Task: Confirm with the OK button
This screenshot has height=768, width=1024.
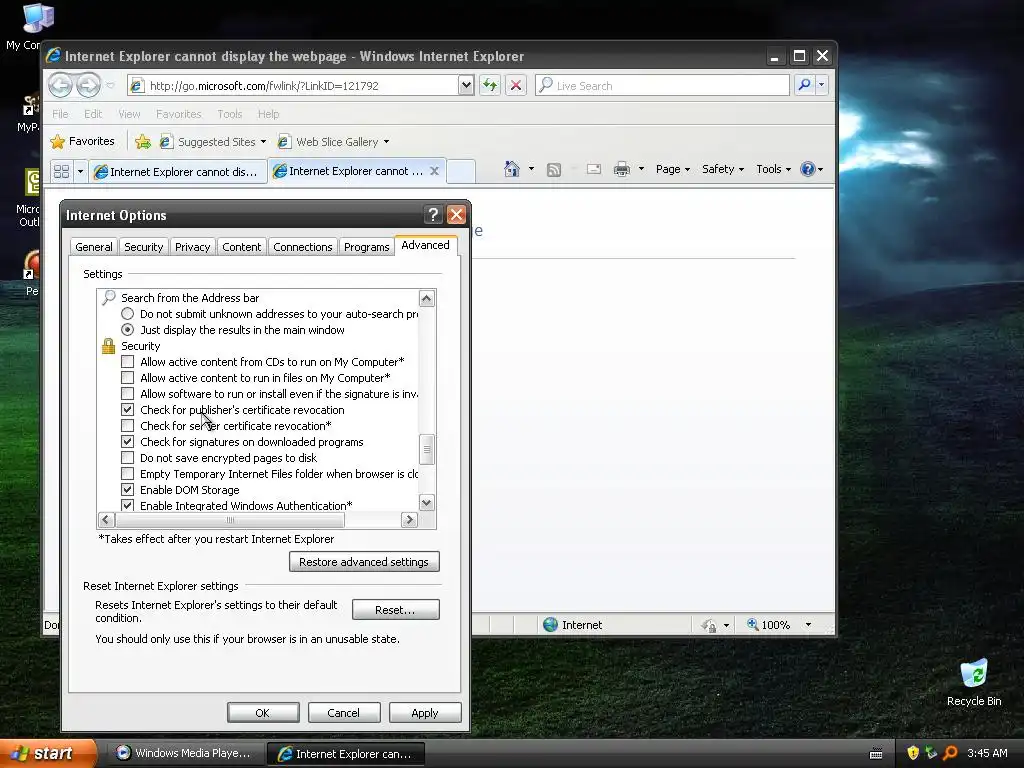Action: 263,712
